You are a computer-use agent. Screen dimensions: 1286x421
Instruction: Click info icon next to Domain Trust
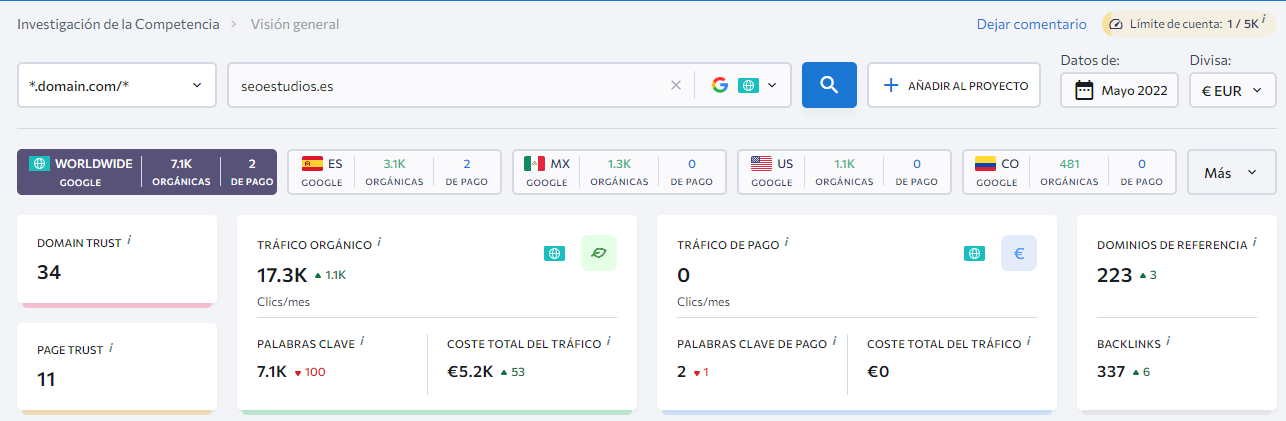[130, 241]
